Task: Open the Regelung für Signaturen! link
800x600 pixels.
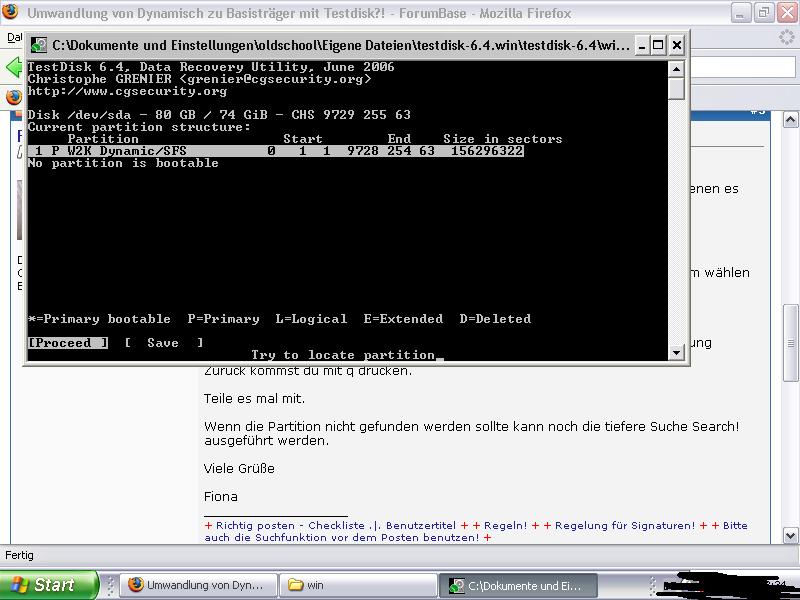Action: click(624, 526)
